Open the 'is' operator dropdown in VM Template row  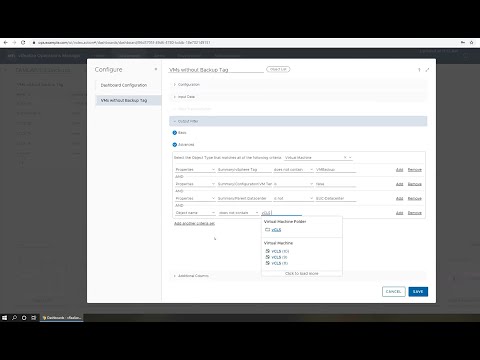pos(293,184)
